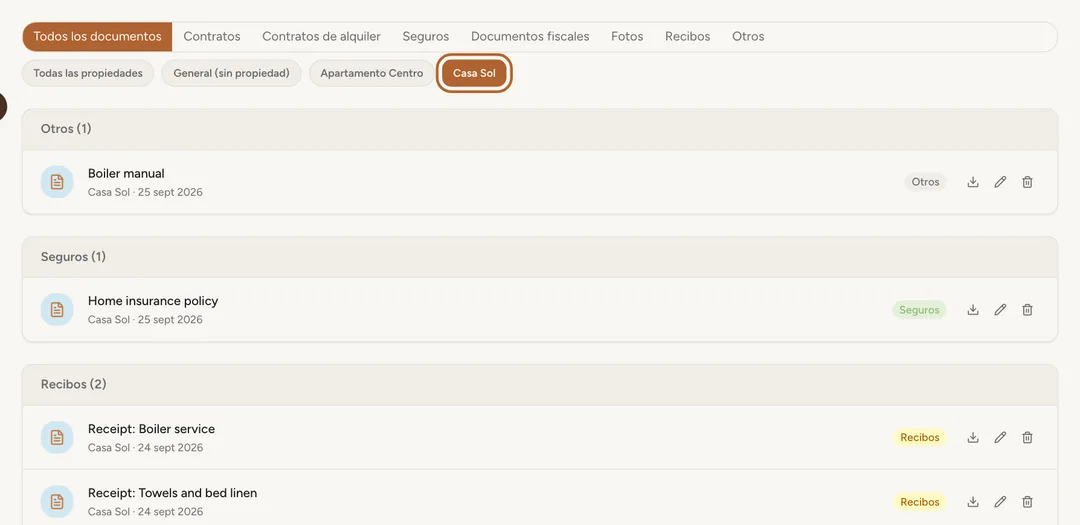The width and height of the screenshot is (1080, 525).
Task: Click the Home insurance policy file icon
Action: click(57, 310)
